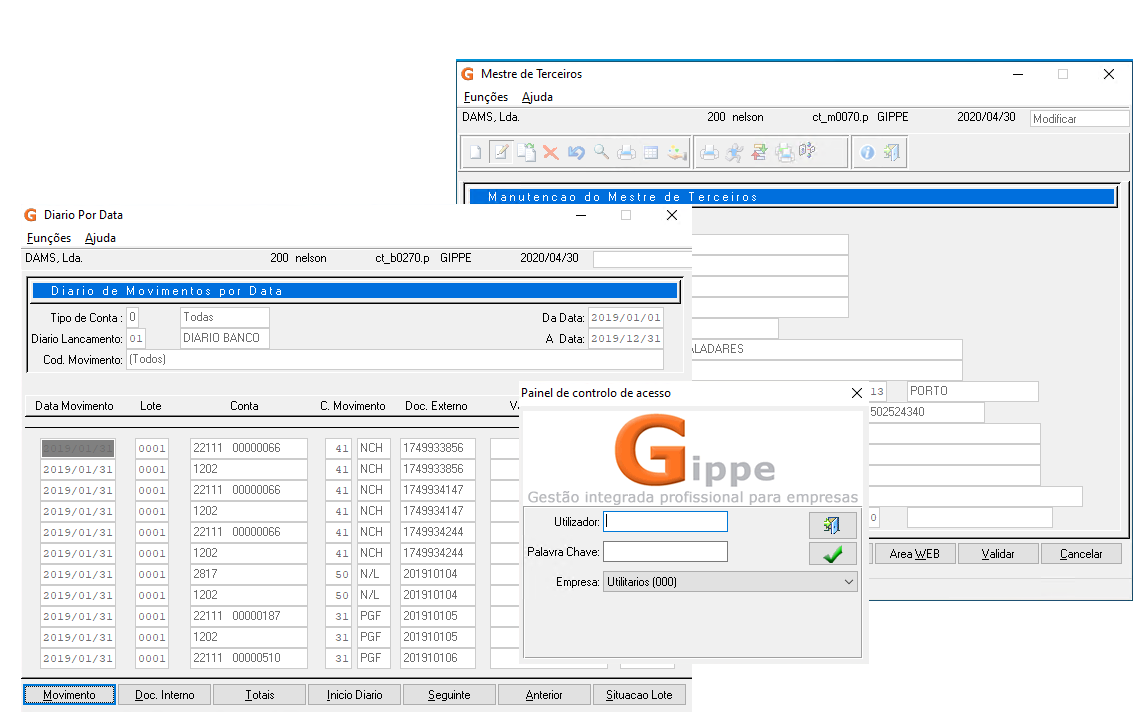The width and height of the screenshot is (1142, 725).
Task: Click the edit record pencil icon
Action: 502,152
